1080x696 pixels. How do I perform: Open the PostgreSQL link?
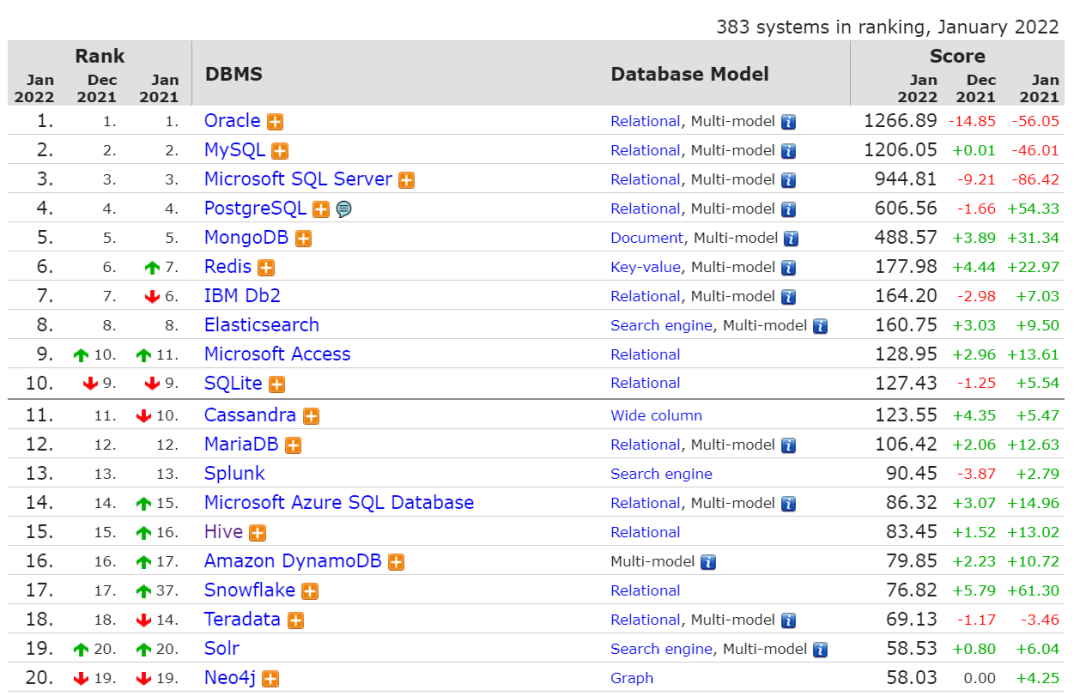click(x=255, y=208)
